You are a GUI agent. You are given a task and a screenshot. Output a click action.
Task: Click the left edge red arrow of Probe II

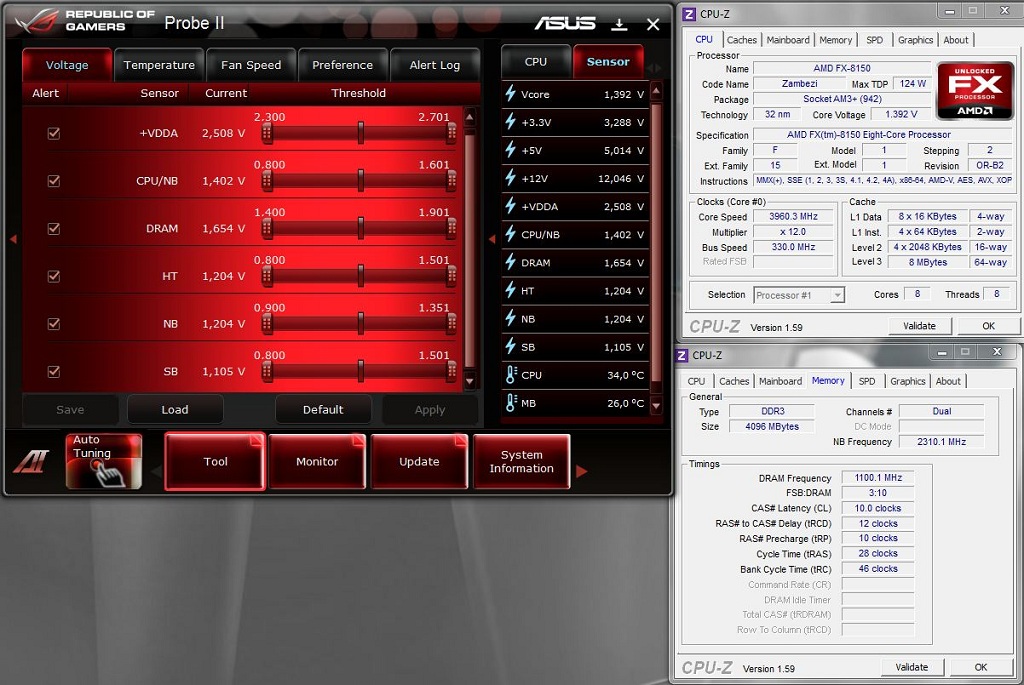13,239
